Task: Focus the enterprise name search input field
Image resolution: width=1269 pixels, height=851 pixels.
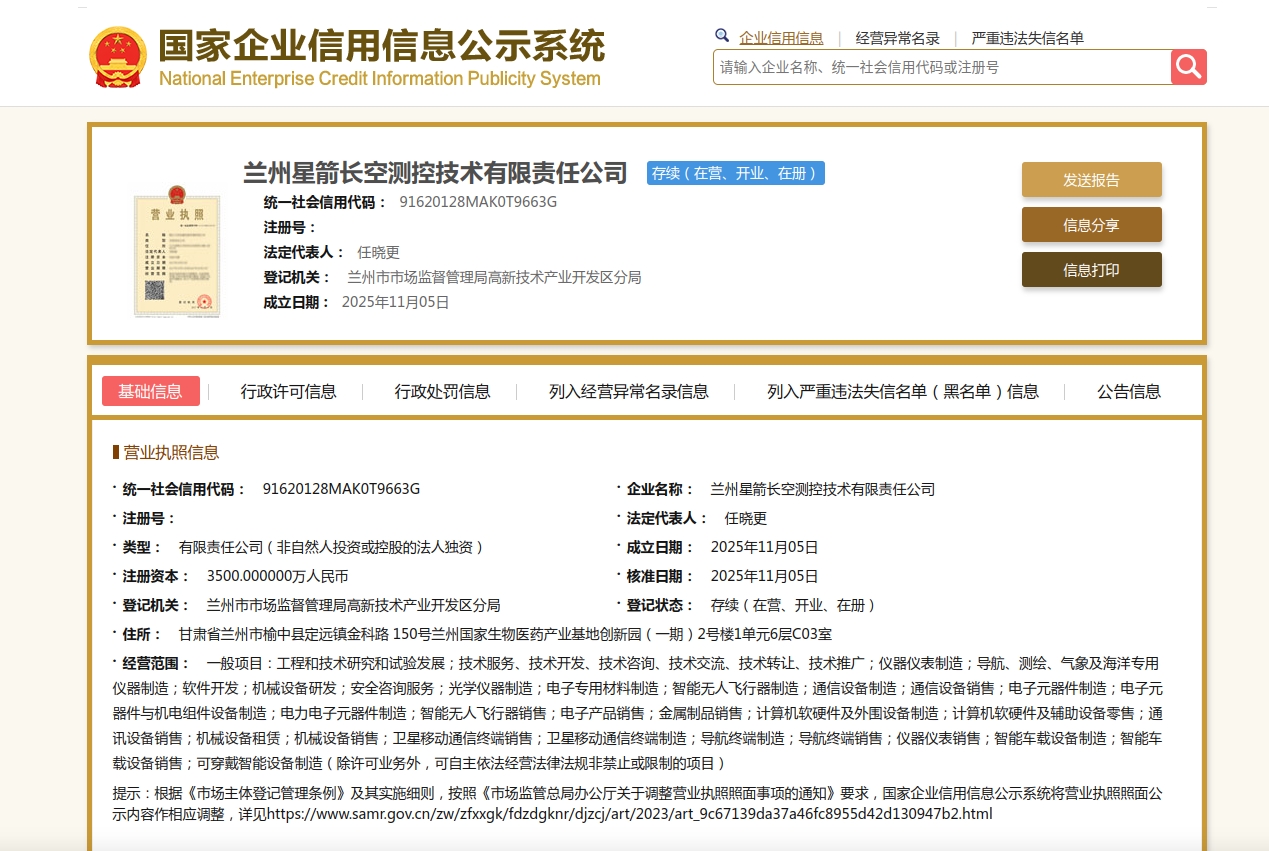Action: [942, 67]
